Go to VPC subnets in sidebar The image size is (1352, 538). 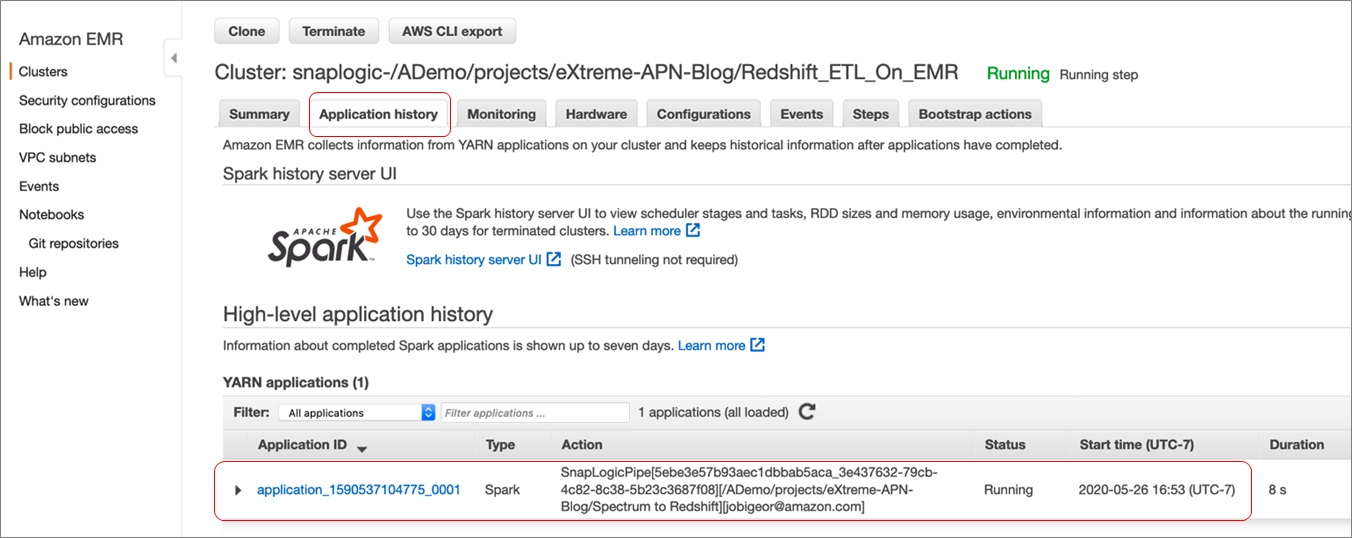58,157
